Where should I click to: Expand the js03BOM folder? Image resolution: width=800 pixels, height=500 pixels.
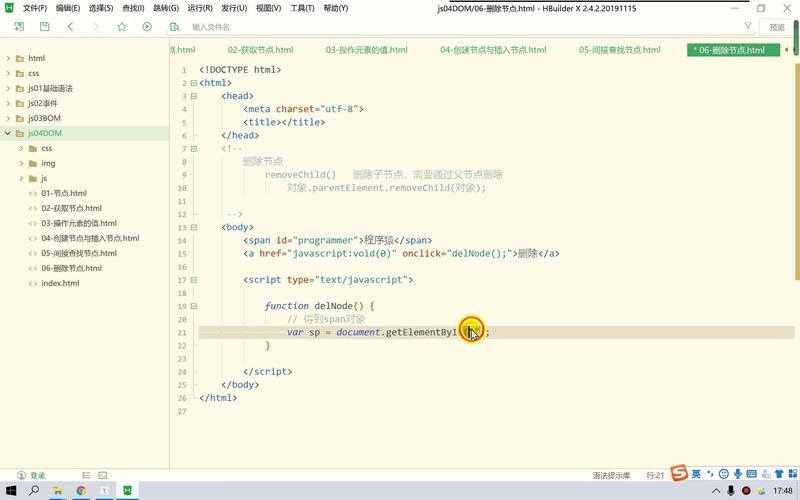pos(8,118)
